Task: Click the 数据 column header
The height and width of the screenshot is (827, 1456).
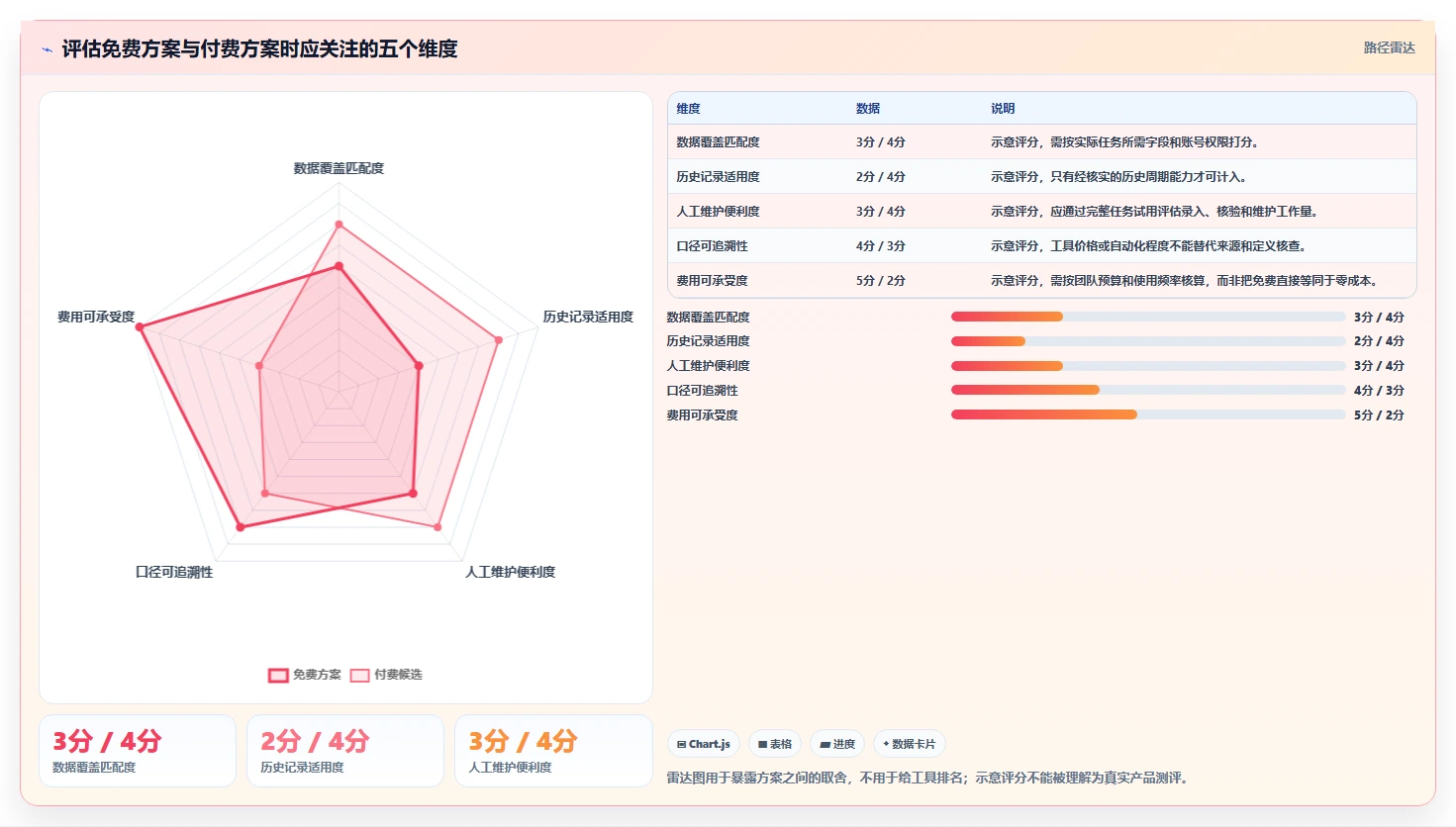Action: pos(868,109)
